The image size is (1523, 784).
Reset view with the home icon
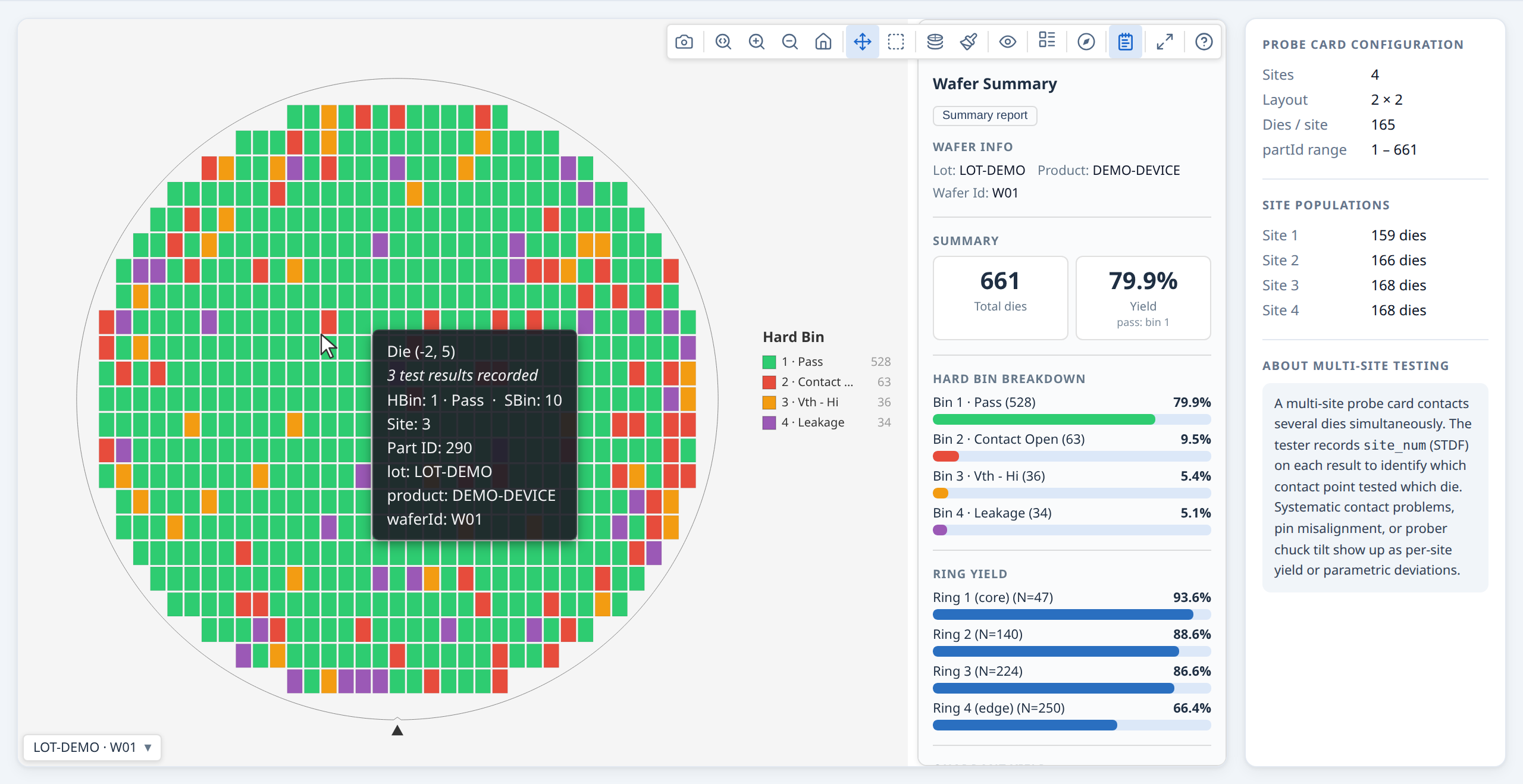(823, 42)
